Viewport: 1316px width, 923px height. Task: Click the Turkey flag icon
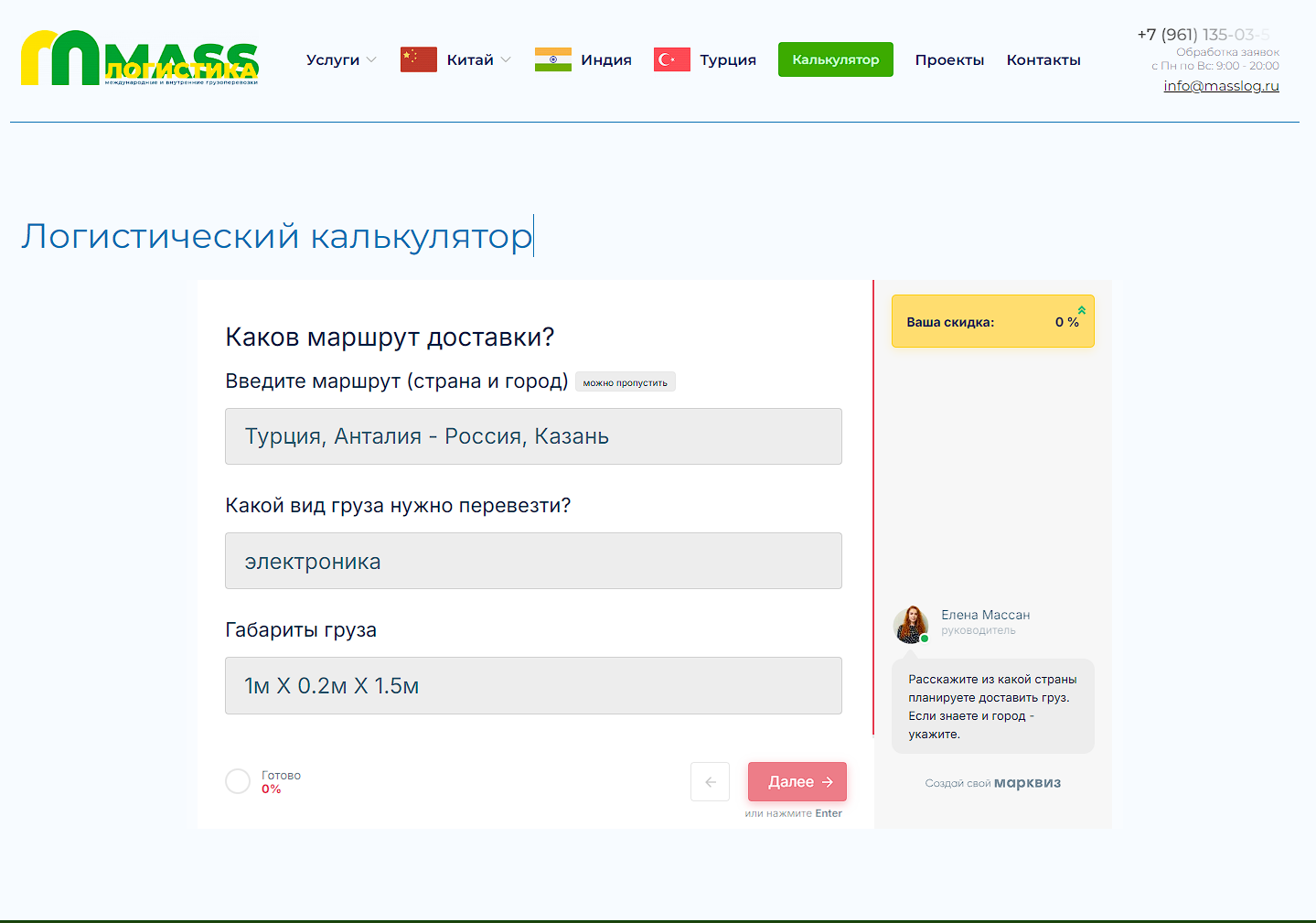tap(672, 59)
